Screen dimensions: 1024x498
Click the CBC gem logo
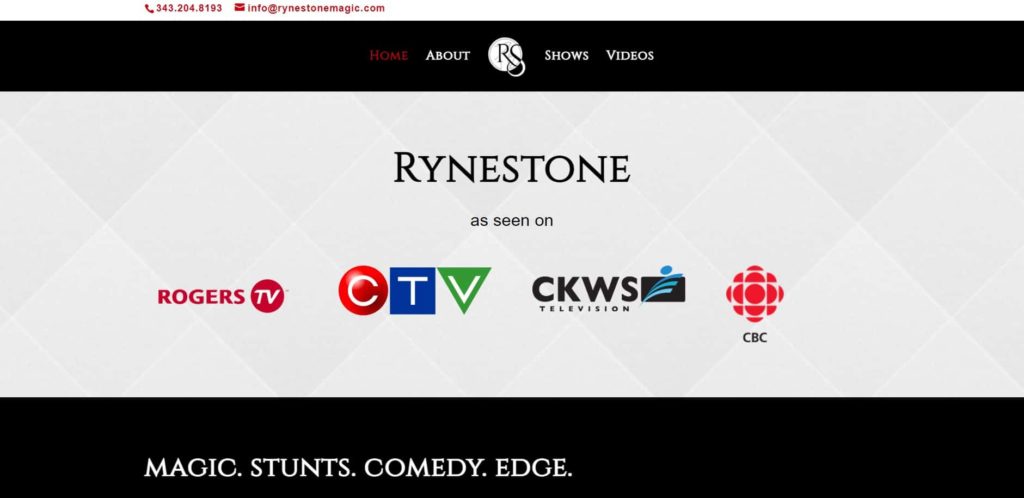(x=755, y=294)
